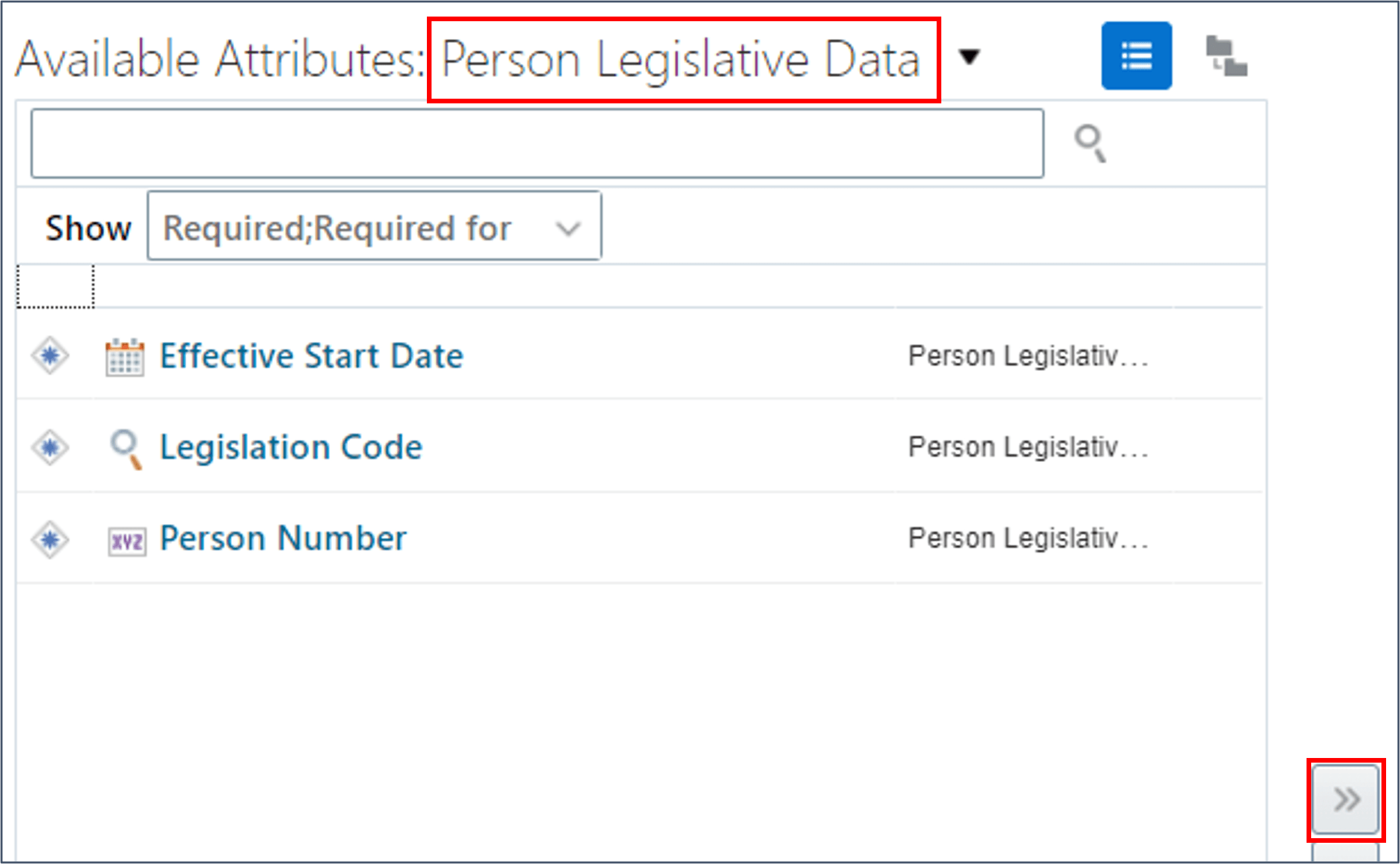Change the Required;Required for selection via its chevron
The width and height of the screenshot is (1400, 864).
(x=568, y=227)
